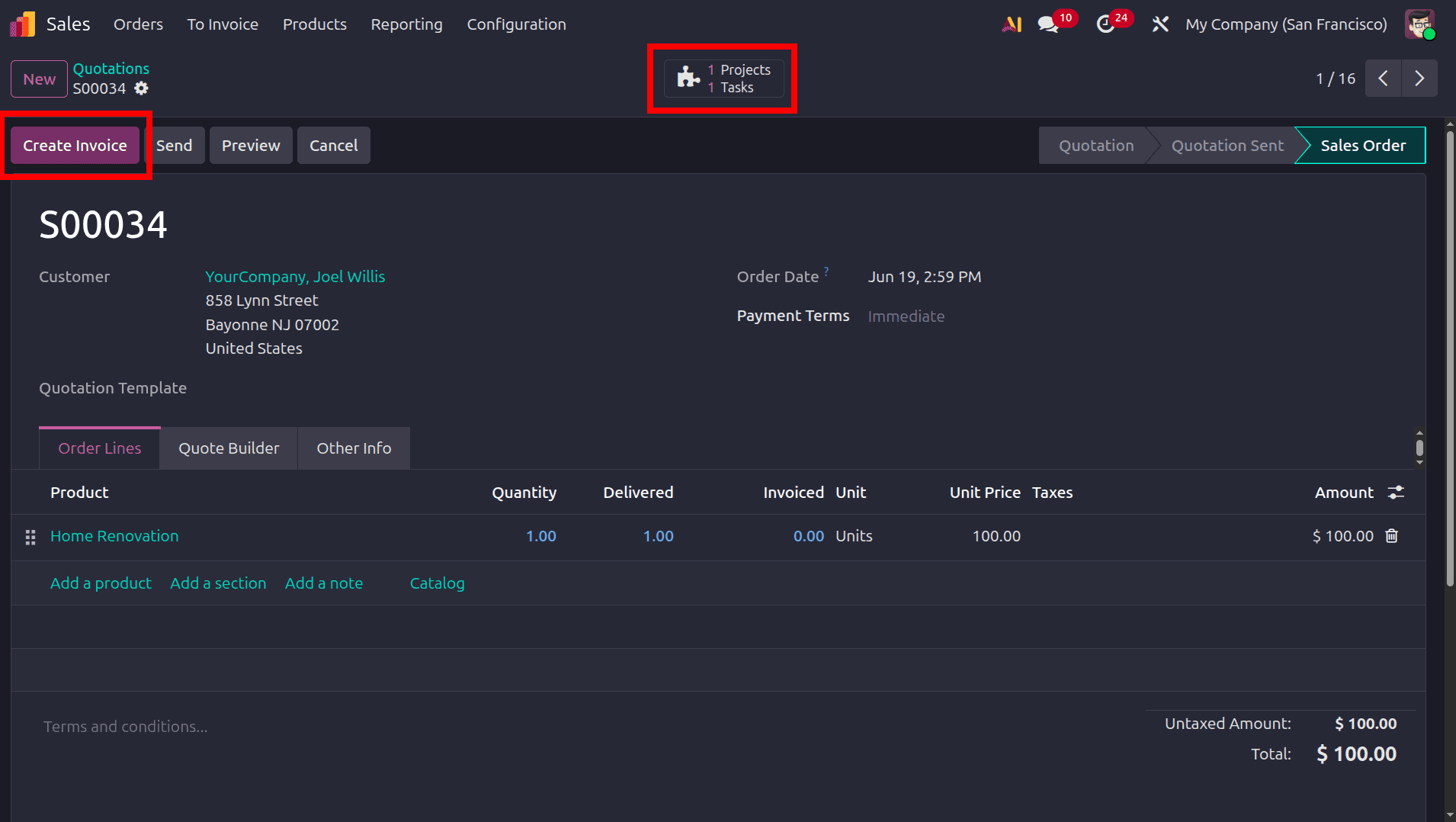Go back to Quotations breadcrumb
1456x822 pixels.
111,69
